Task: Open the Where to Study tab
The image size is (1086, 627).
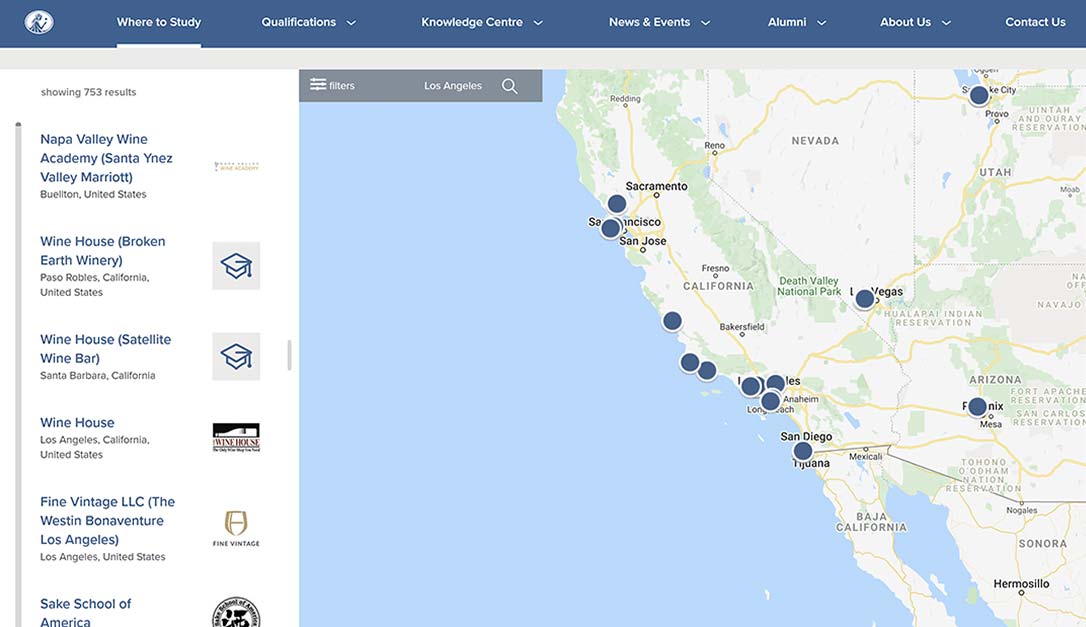Action: pyautogui.click(x=159, y=22)
